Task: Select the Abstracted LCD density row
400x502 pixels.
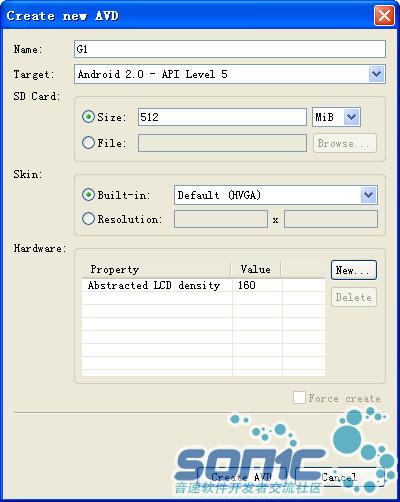Action: 203,285
